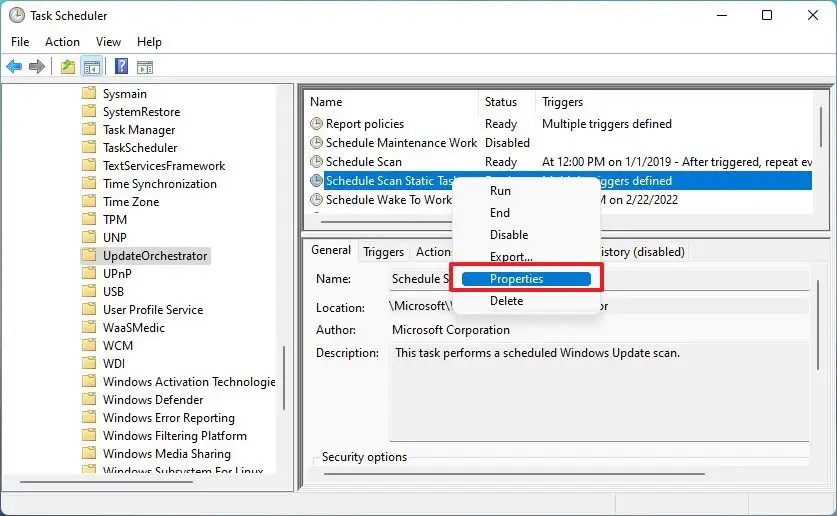Open the Action menu
837x516 pixels.
point(62,42)
